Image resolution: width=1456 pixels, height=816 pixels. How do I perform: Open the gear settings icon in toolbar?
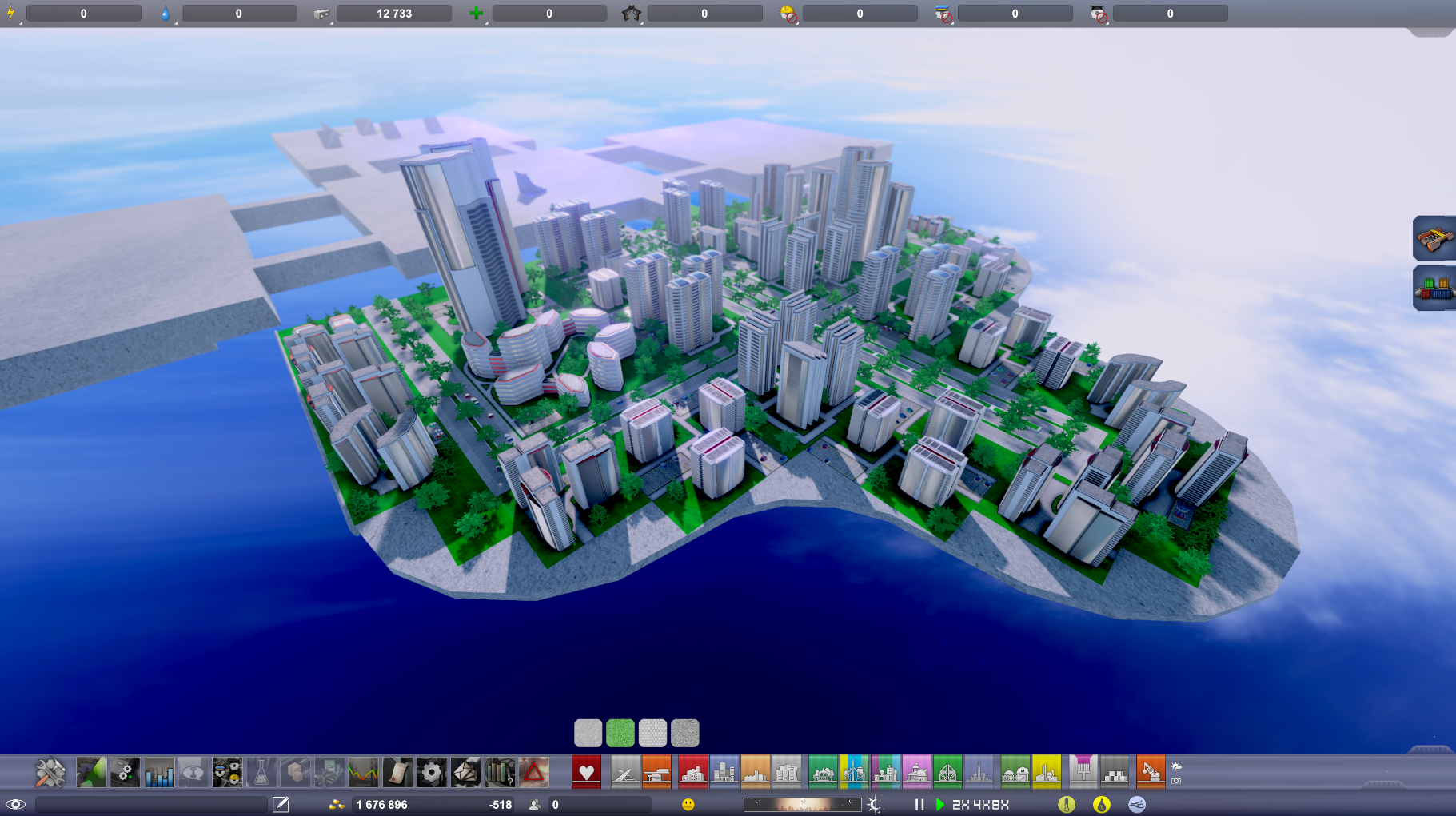[431, 773]
